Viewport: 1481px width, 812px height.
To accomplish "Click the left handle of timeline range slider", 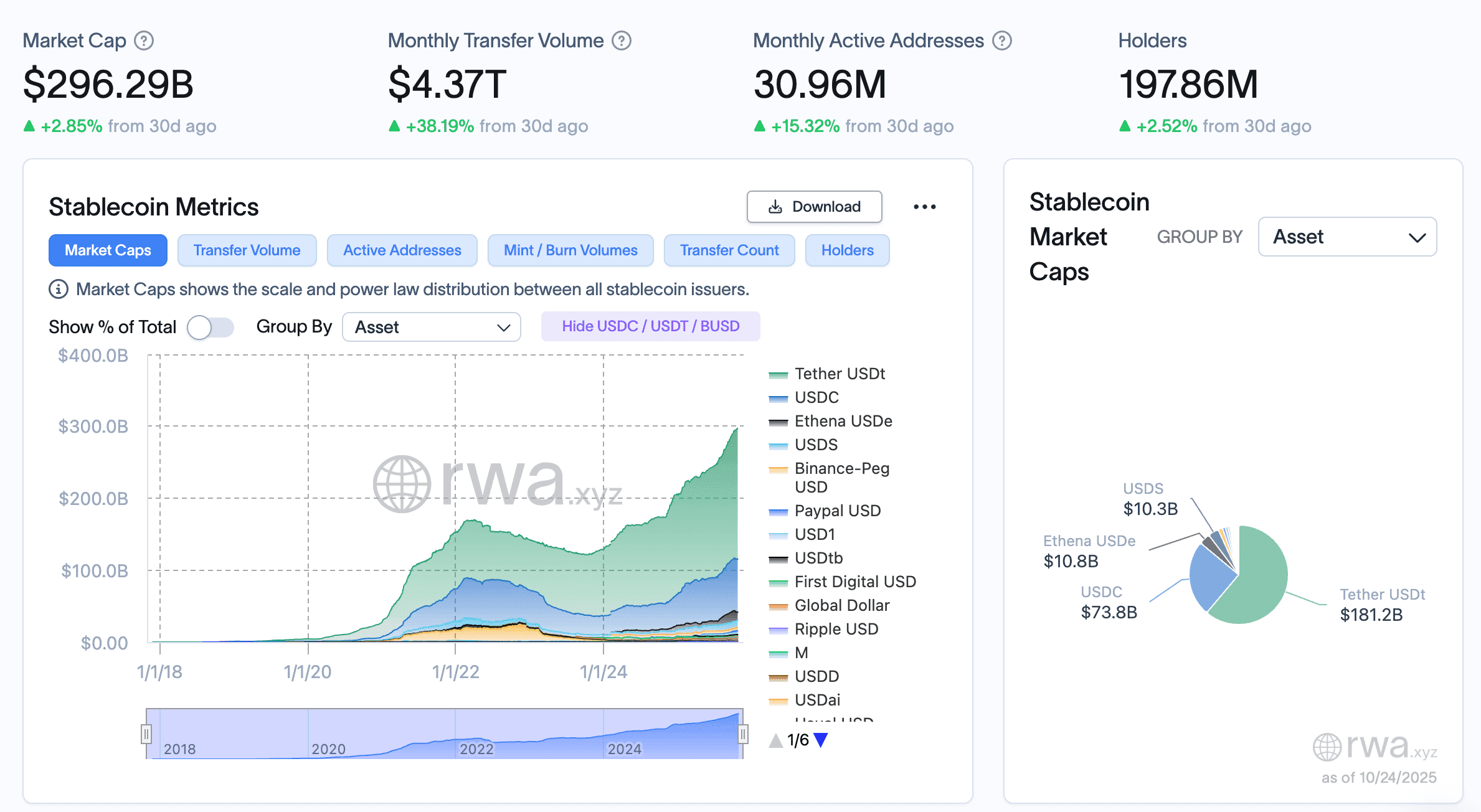I will pyautogui.click(x=146, y=734).
